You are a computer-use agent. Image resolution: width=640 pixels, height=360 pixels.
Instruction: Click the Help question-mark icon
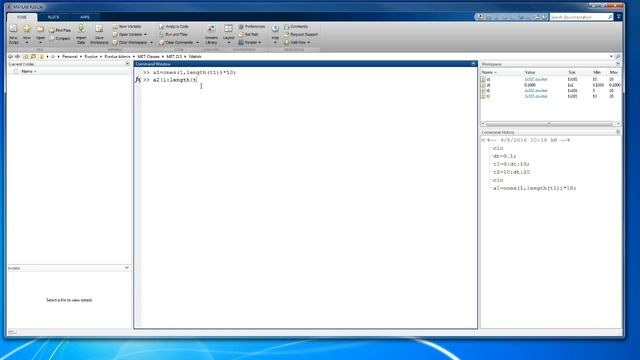275,28
